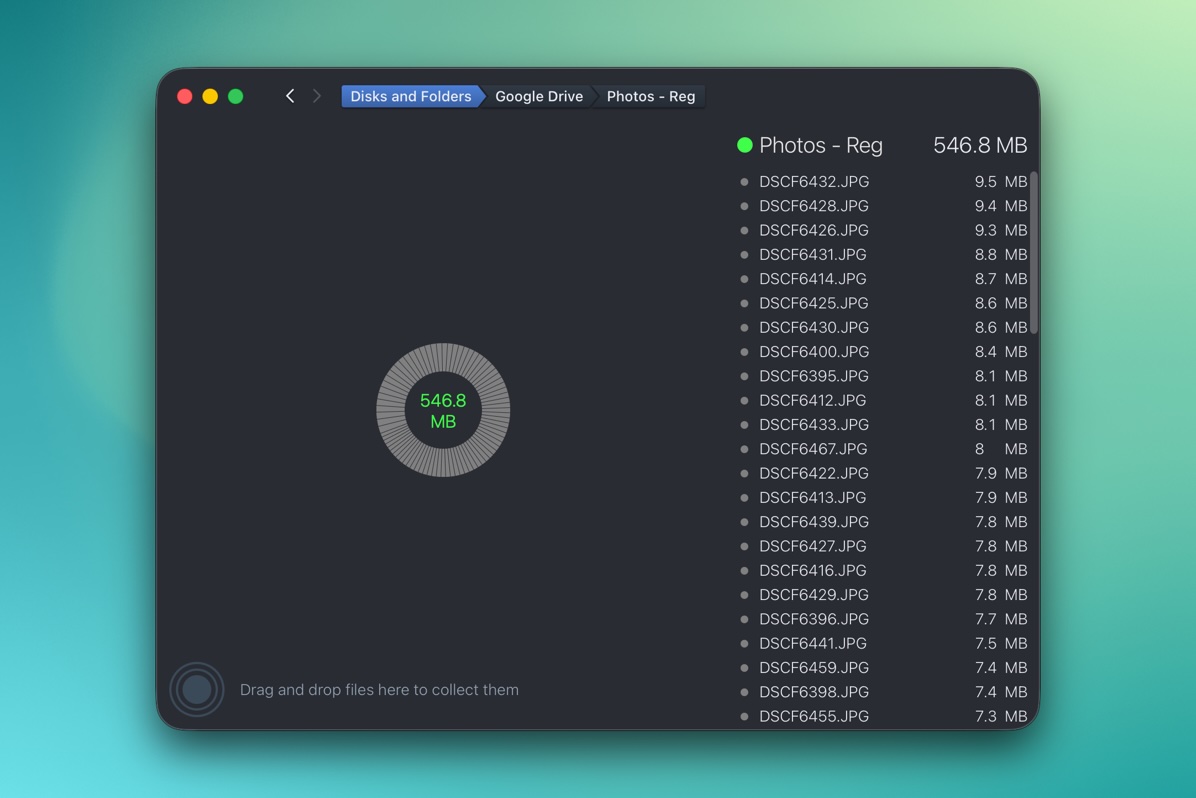Open DSCF6428.JPG from the file list
The image size is (1196, 798).
point(814,206)
